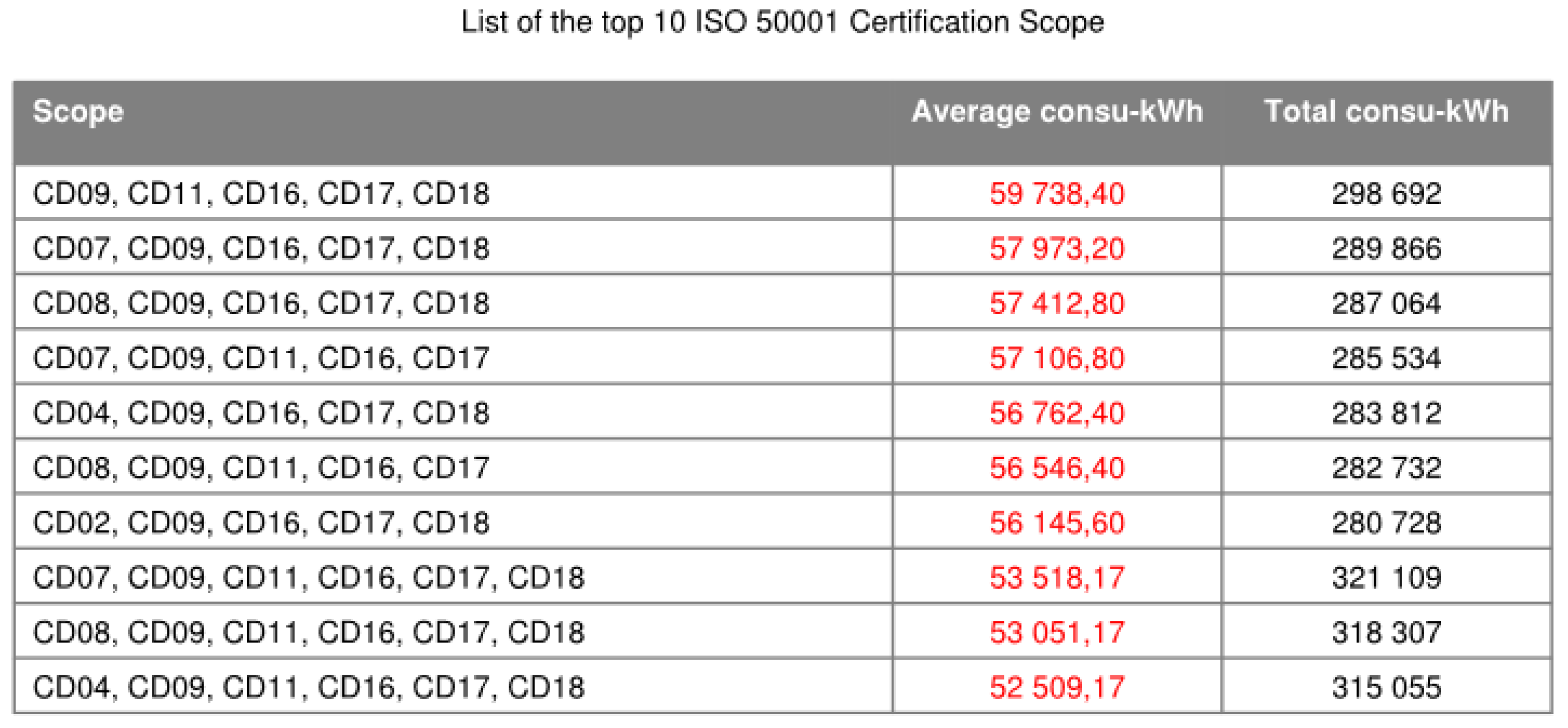Image resolution: width=1568 pixels, height=728 pixels.
Task: Select the table title text
Action: [x=784, y=23]
